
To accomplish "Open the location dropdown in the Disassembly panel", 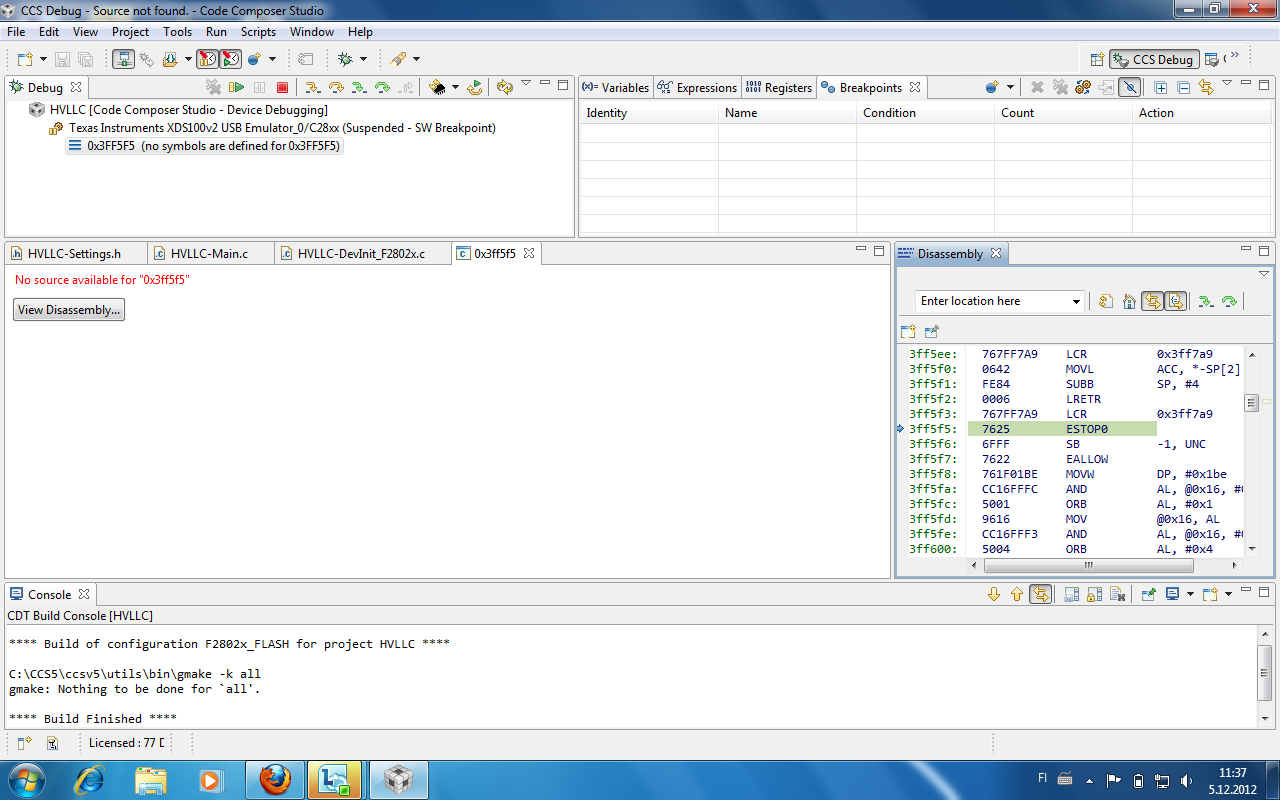I will tap(1076, 300).
